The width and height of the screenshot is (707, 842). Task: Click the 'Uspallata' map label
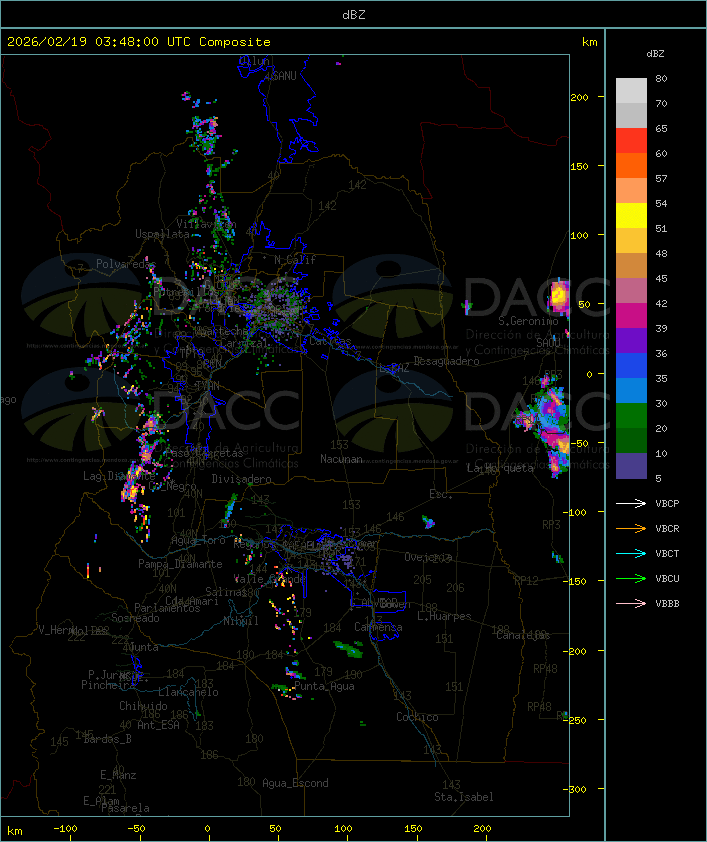[162, 234]
